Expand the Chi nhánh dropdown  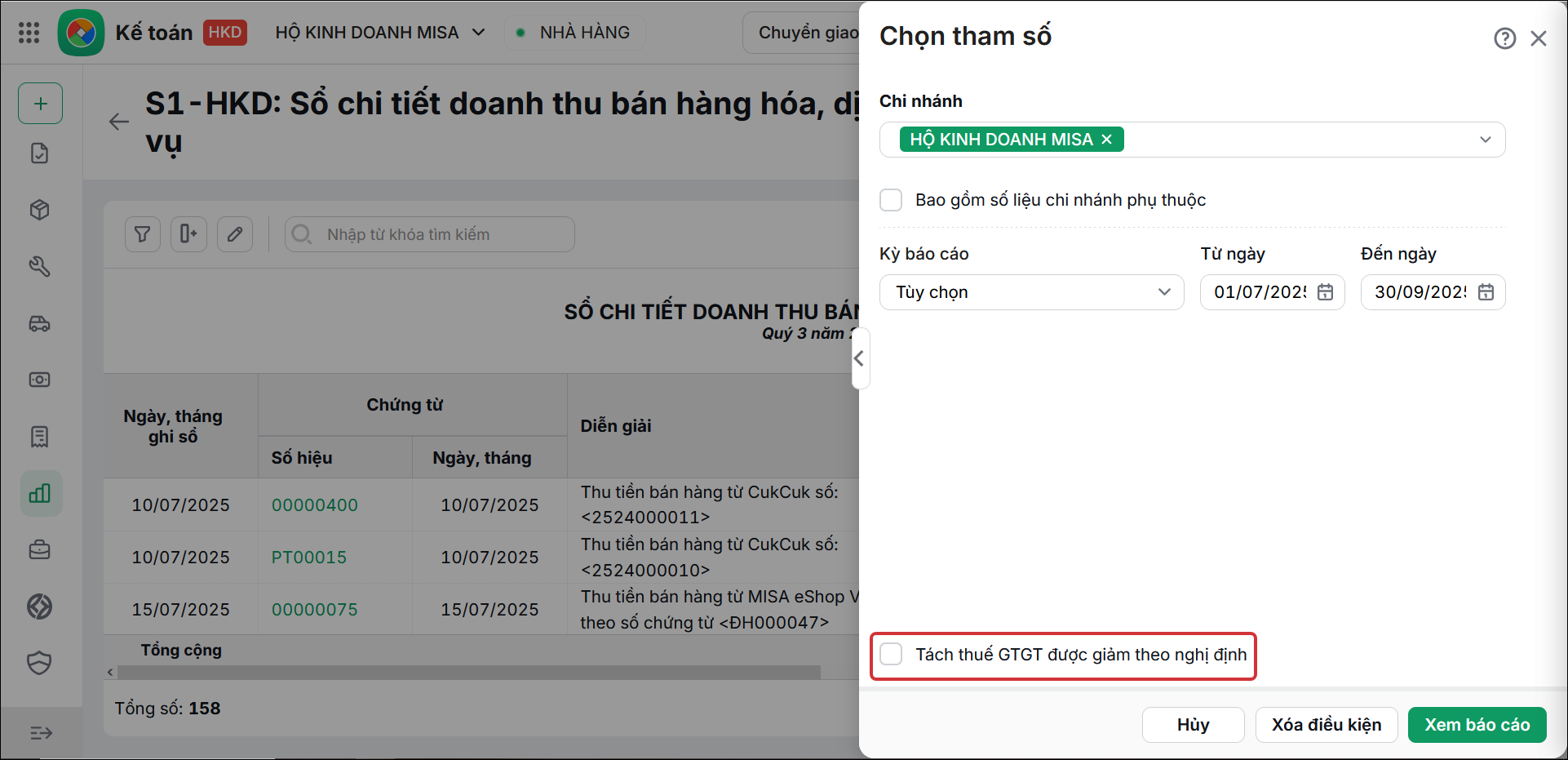coord(1486,140)
